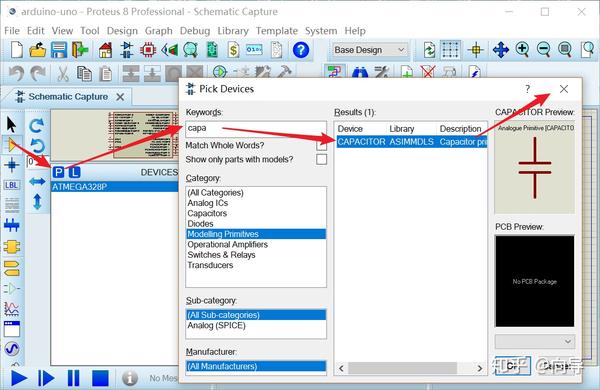Image resolution: width=600 pixels, height=390 pixels.
Task: Open Bill of Materials dollar icon
Action: point(233,50)
